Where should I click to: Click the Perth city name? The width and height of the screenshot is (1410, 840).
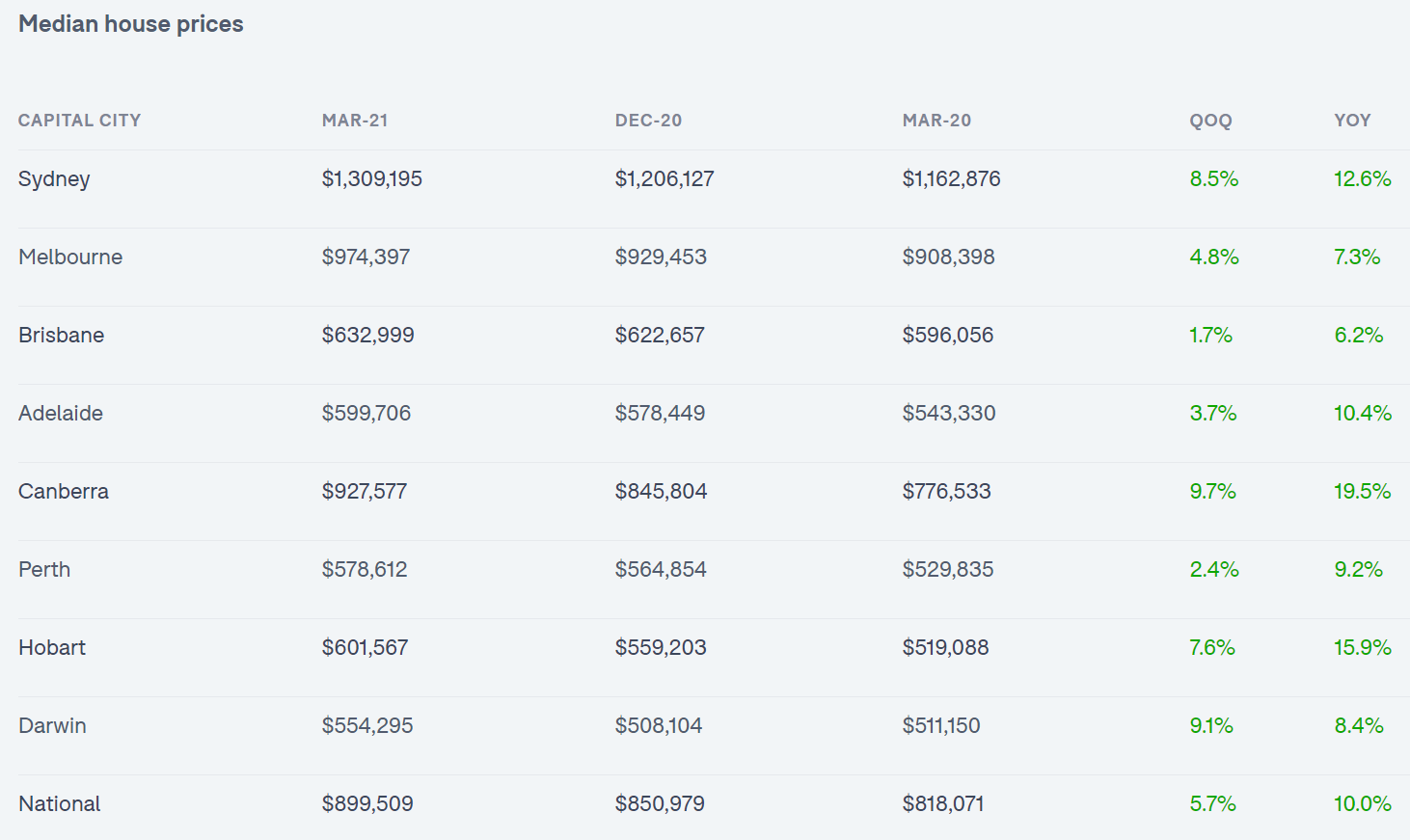click(44, 570)
